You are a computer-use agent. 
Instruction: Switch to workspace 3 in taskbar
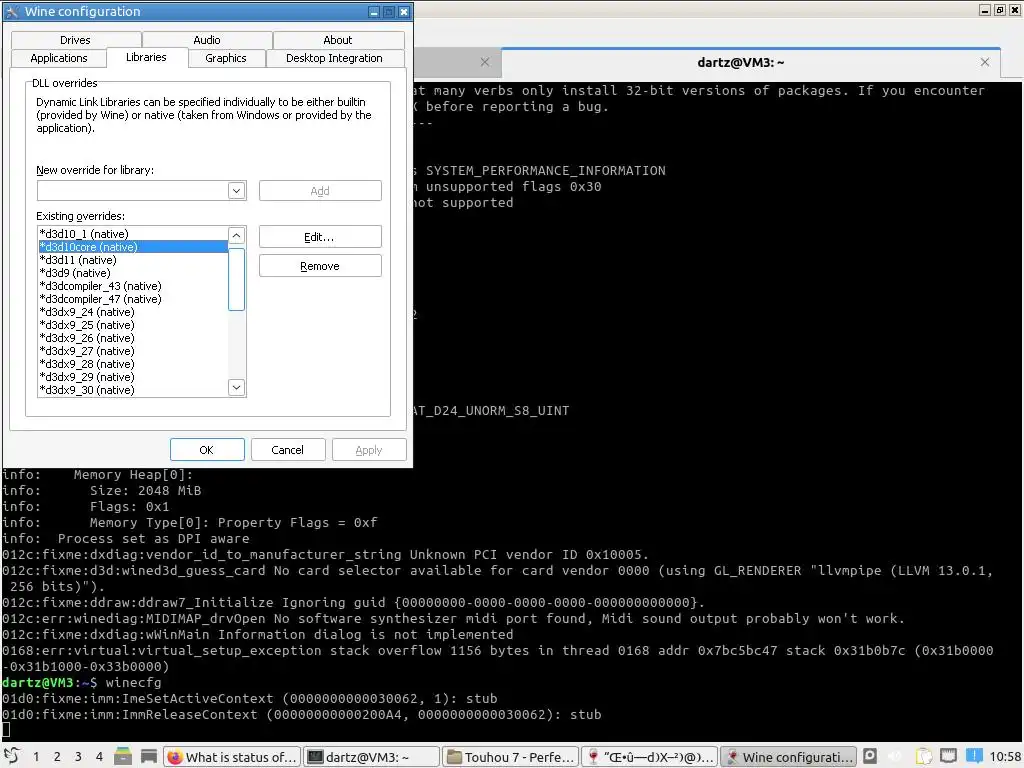[x=78, y=756]
